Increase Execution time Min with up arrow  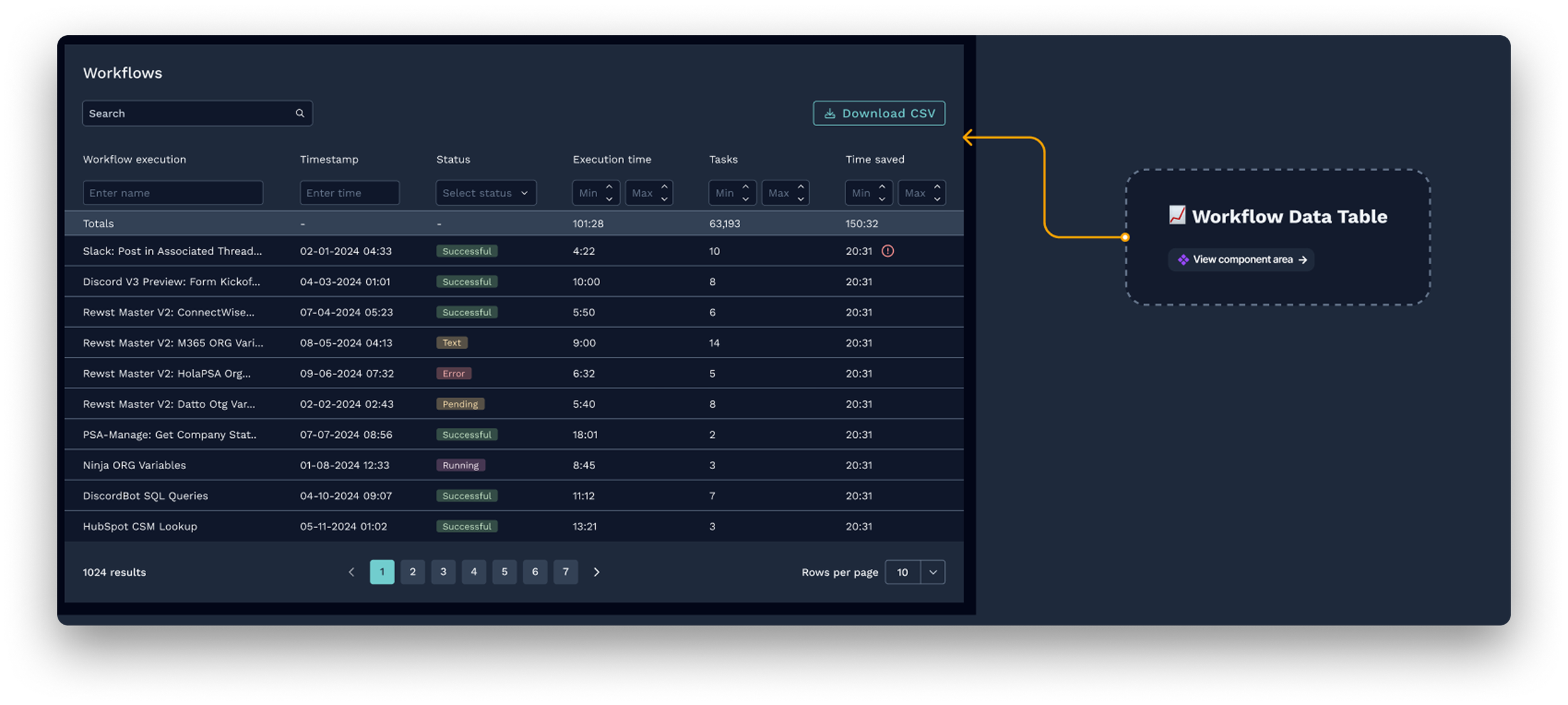(x=609, y=187)
